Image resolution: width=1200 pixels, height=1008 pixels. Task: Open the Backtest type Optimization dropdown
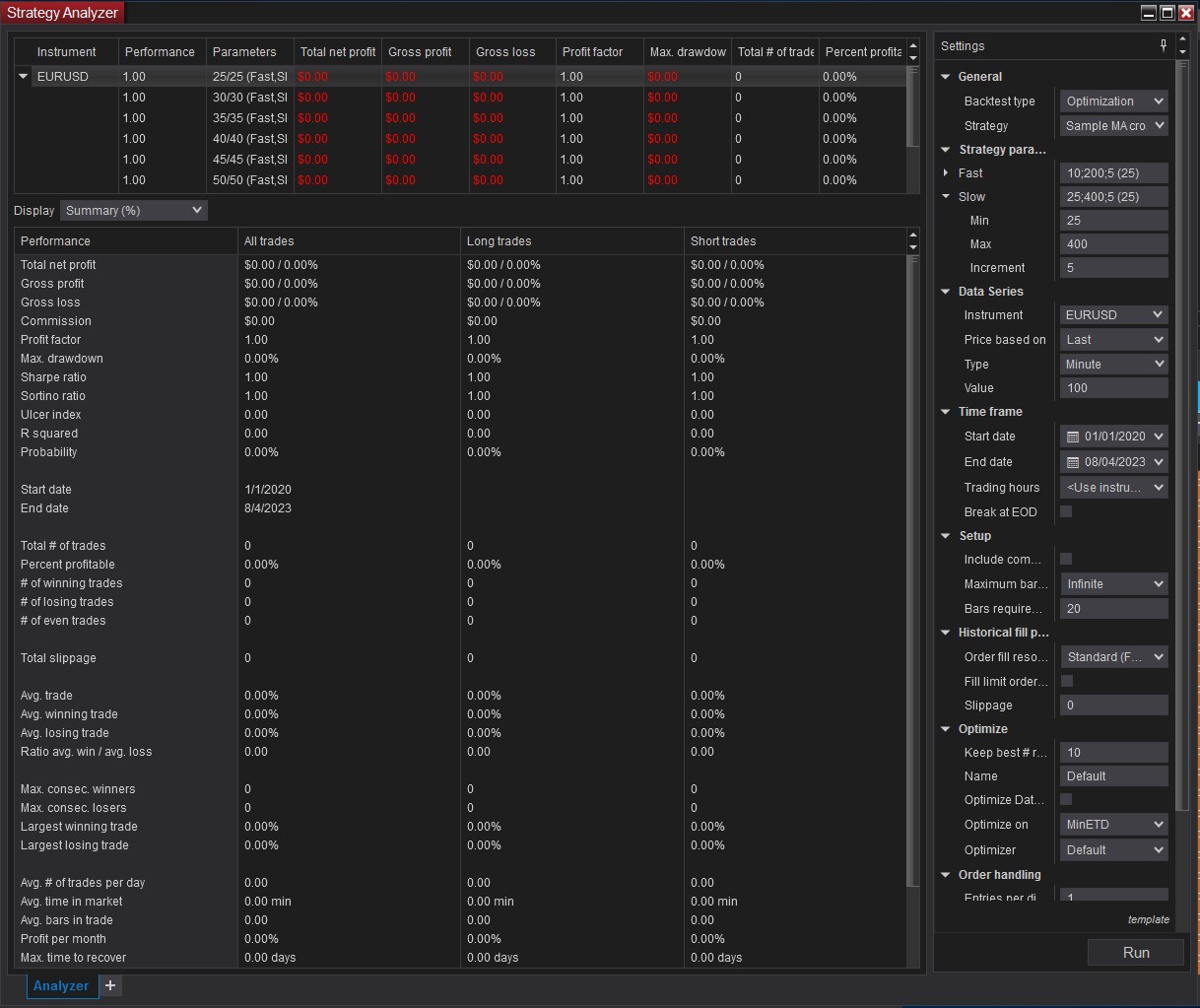coord(1114,101)
